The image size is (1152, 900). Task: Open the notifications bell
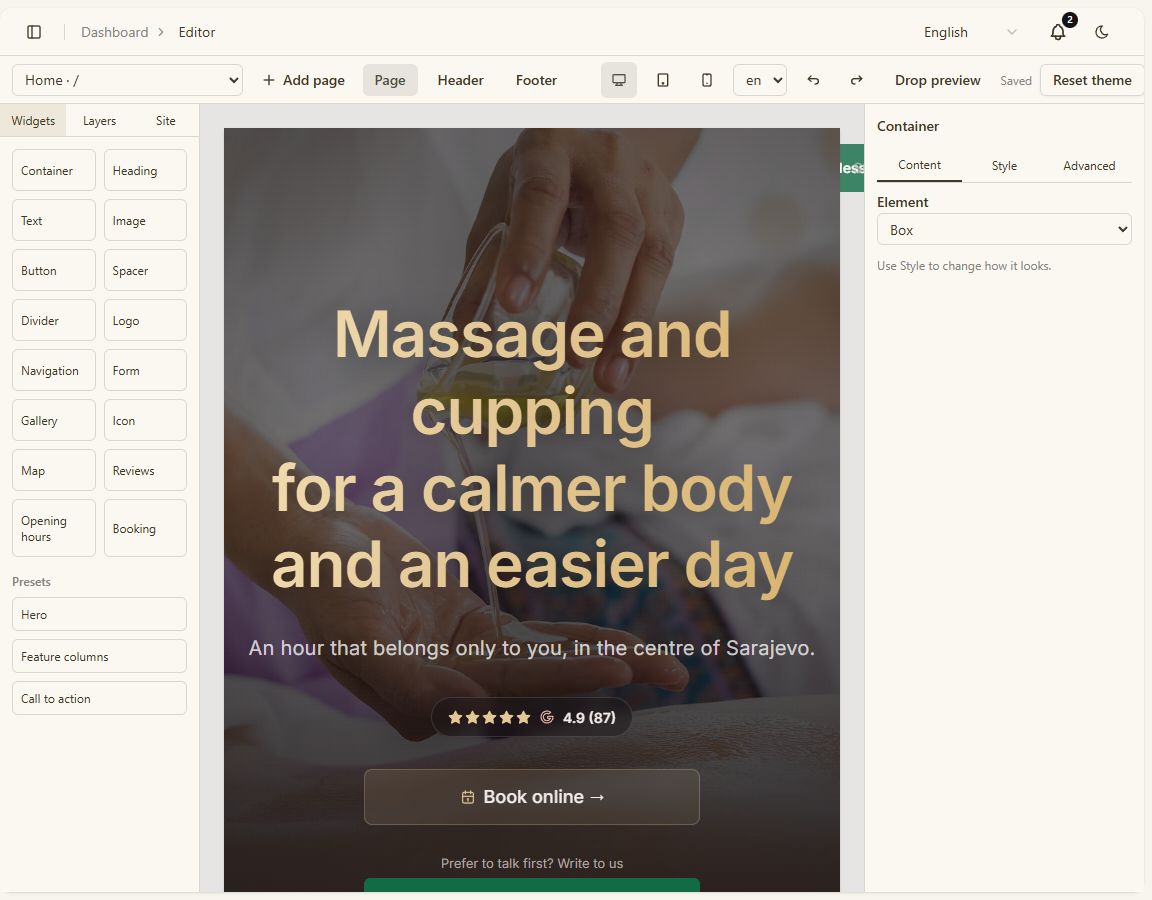tap(1058, 32)
